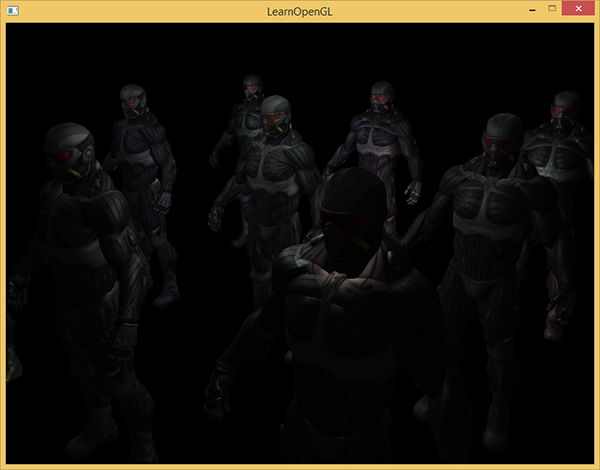
Task: Pick the small distant soldier at top center
Action: tap(251, 88)
